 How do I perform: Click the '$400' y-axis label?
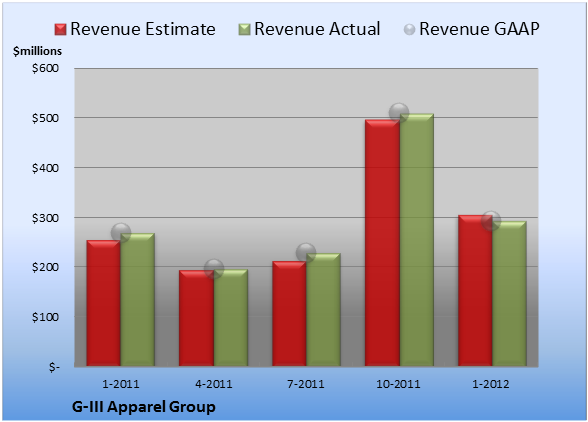[45, 168]
